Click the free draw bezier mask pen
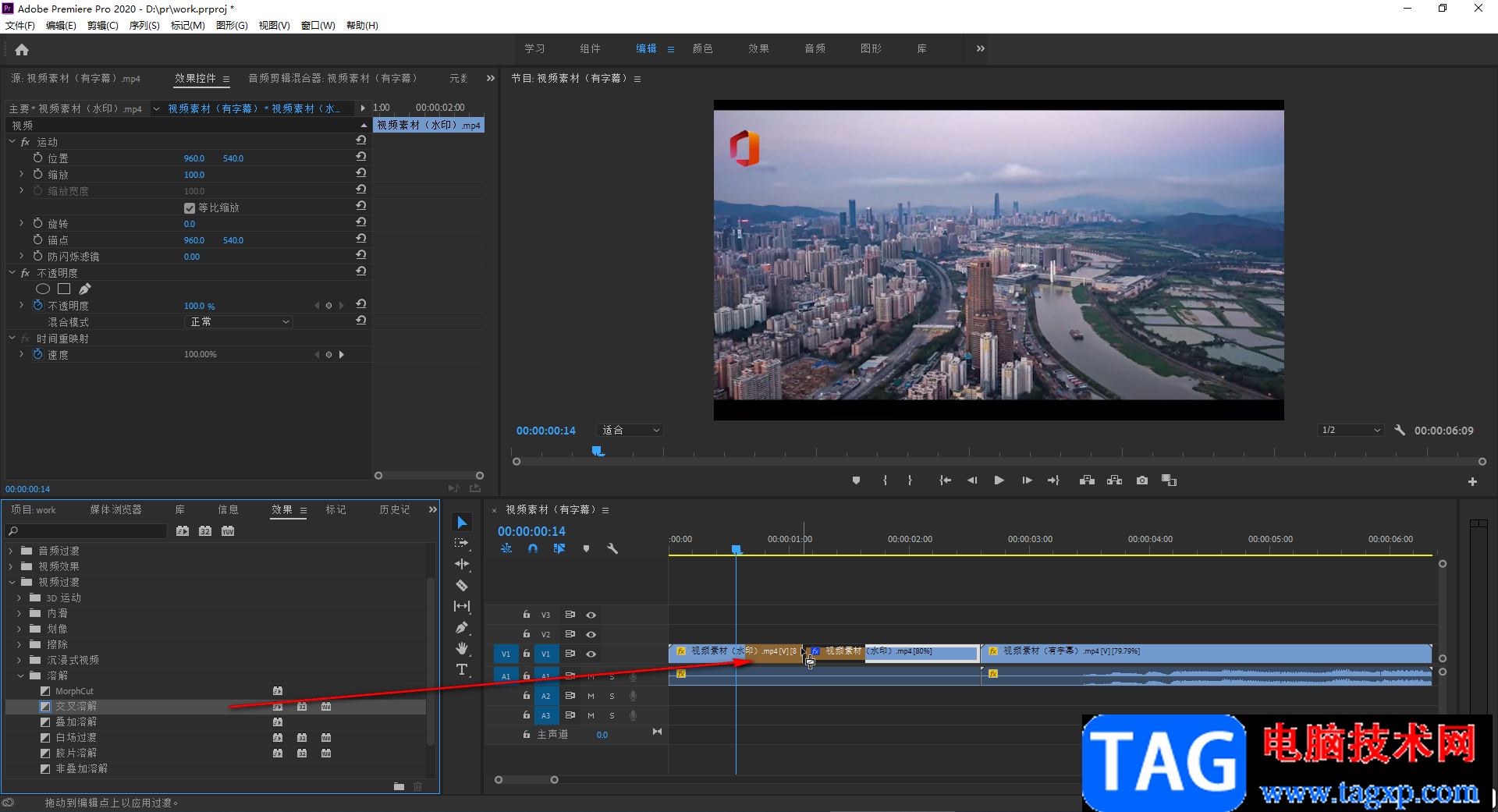Screen dimensions: 1498x812 pyautogui.click(x=84, y=289)
